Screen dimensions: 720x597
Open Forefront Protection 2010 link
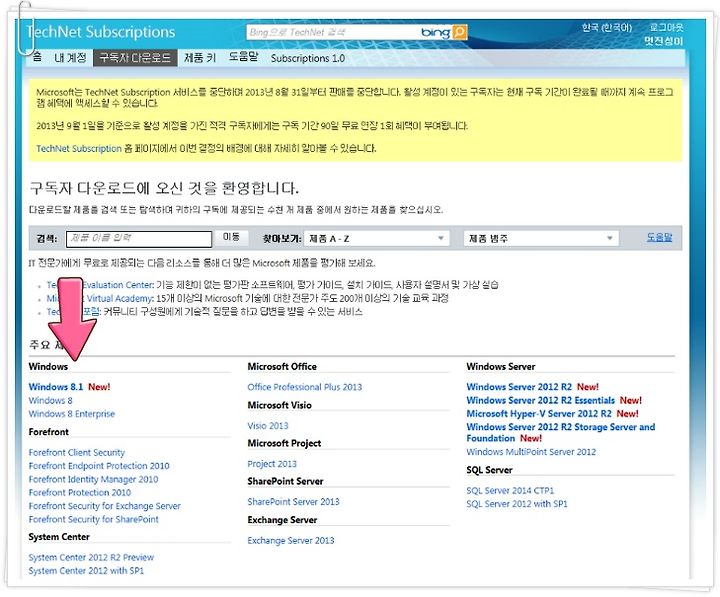pyautogui.click(x=79, y=492)
